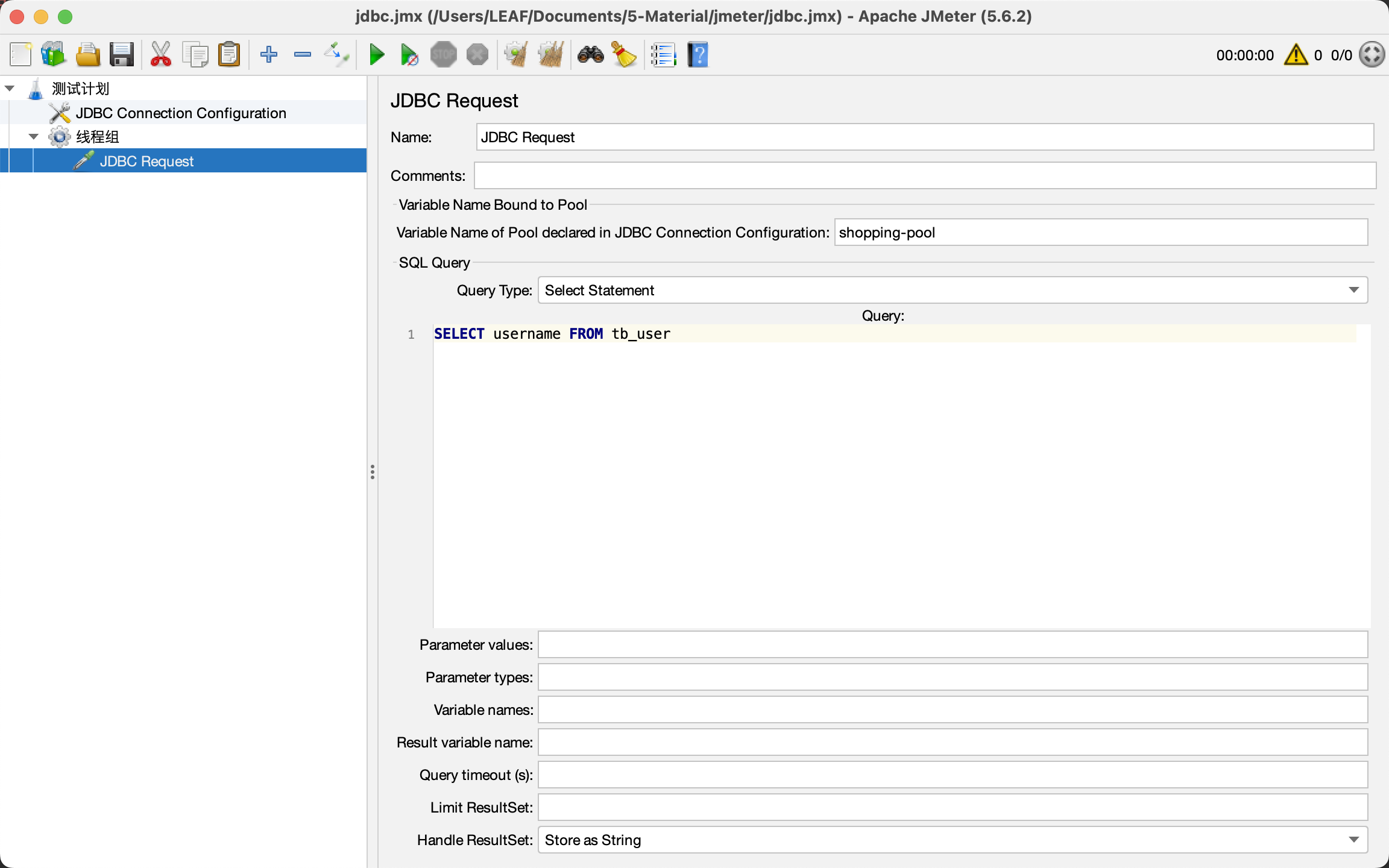Viewport: 1389px width, 868px height.
Task: Save the test plan with floppy icon
Action: [122, 55]
